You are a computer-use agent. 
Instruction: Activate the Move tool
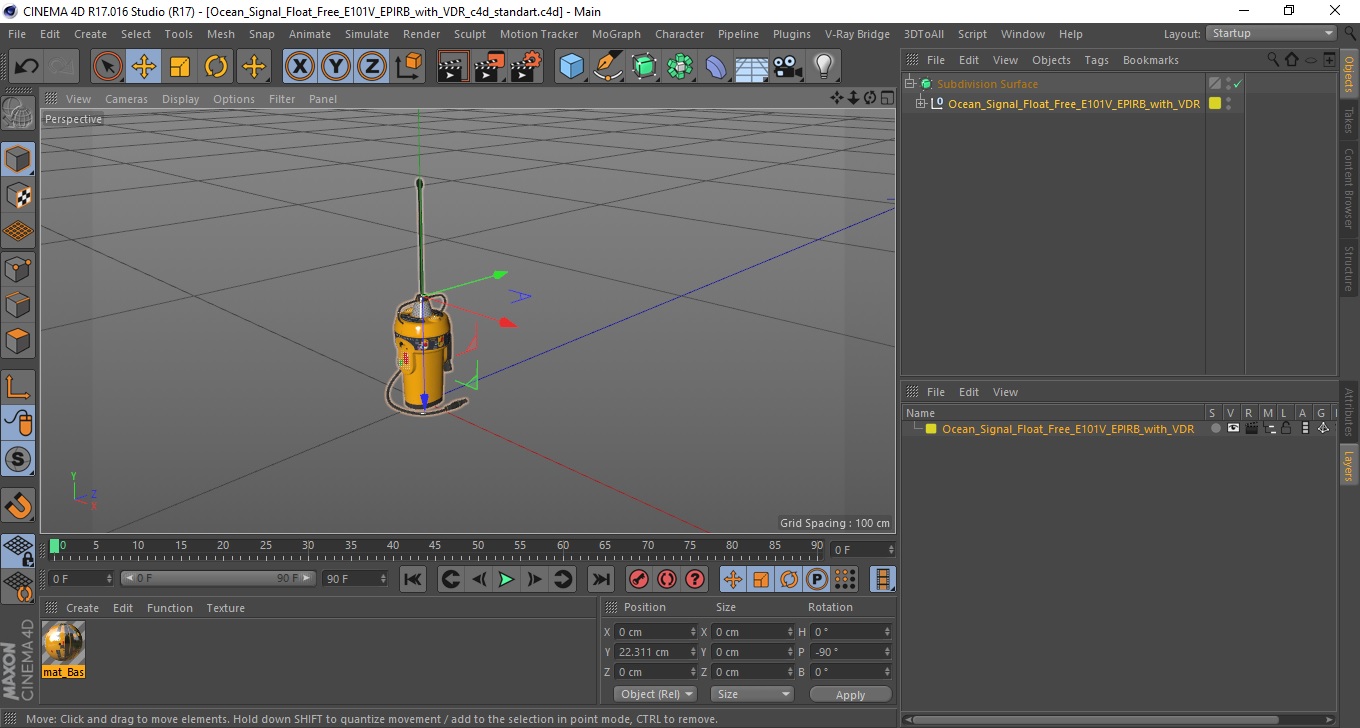pyautogui.click(x=144, y=67)
